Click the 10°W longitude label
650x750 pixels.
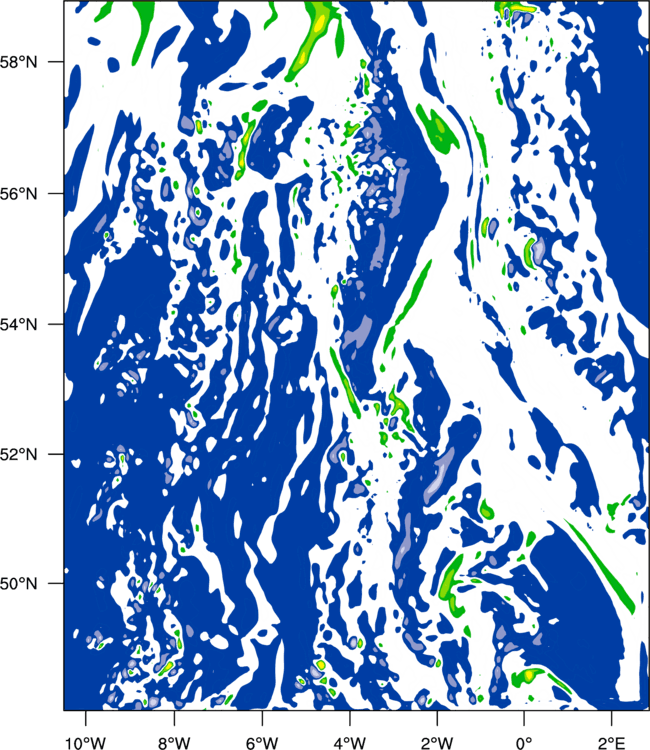click(x=86, y=742)
